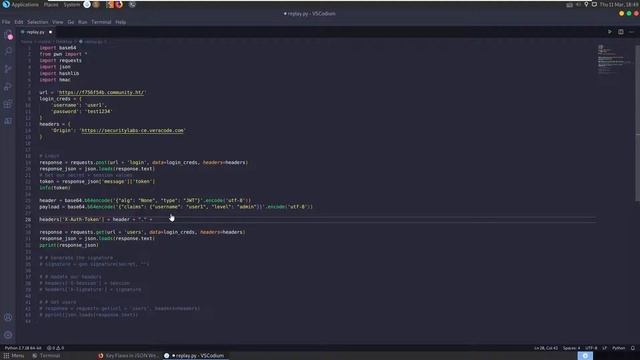Open the Run menu
Screen dimensions: 640x360
point(82,22)
